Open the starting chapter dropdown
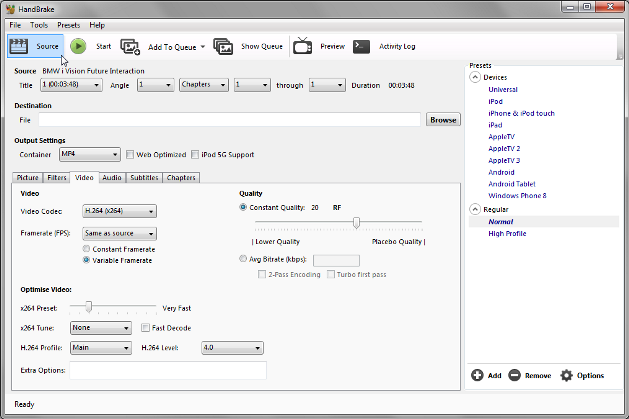Screen dimensions: 629x419 click(x=252, y=85)
